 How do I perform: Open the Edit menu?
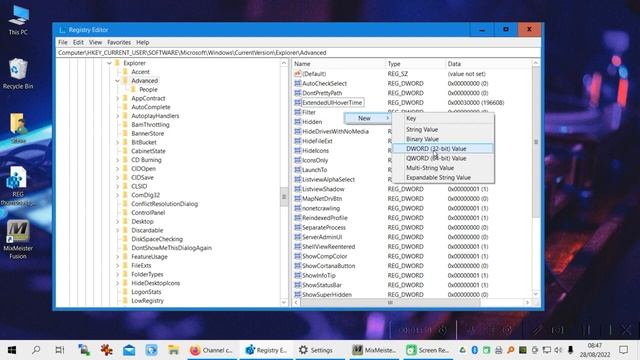tap(78, 42)
